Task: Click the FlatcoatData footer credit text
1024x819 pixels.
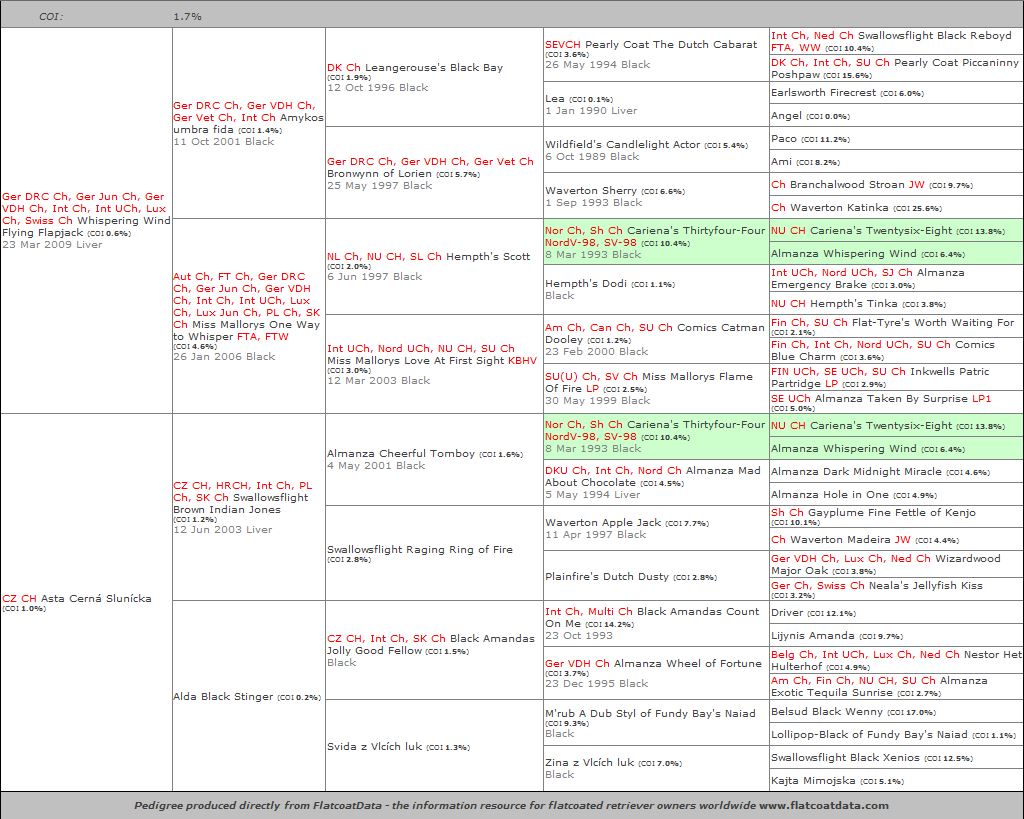Action: (x=511, y=805)
